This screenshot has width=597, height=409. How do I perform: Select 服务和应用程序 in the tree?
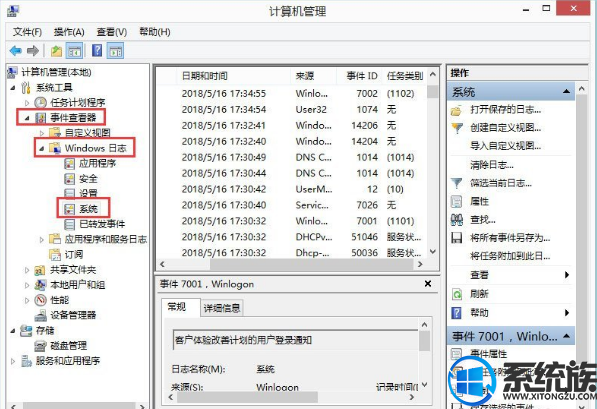(x=68, y=361)
